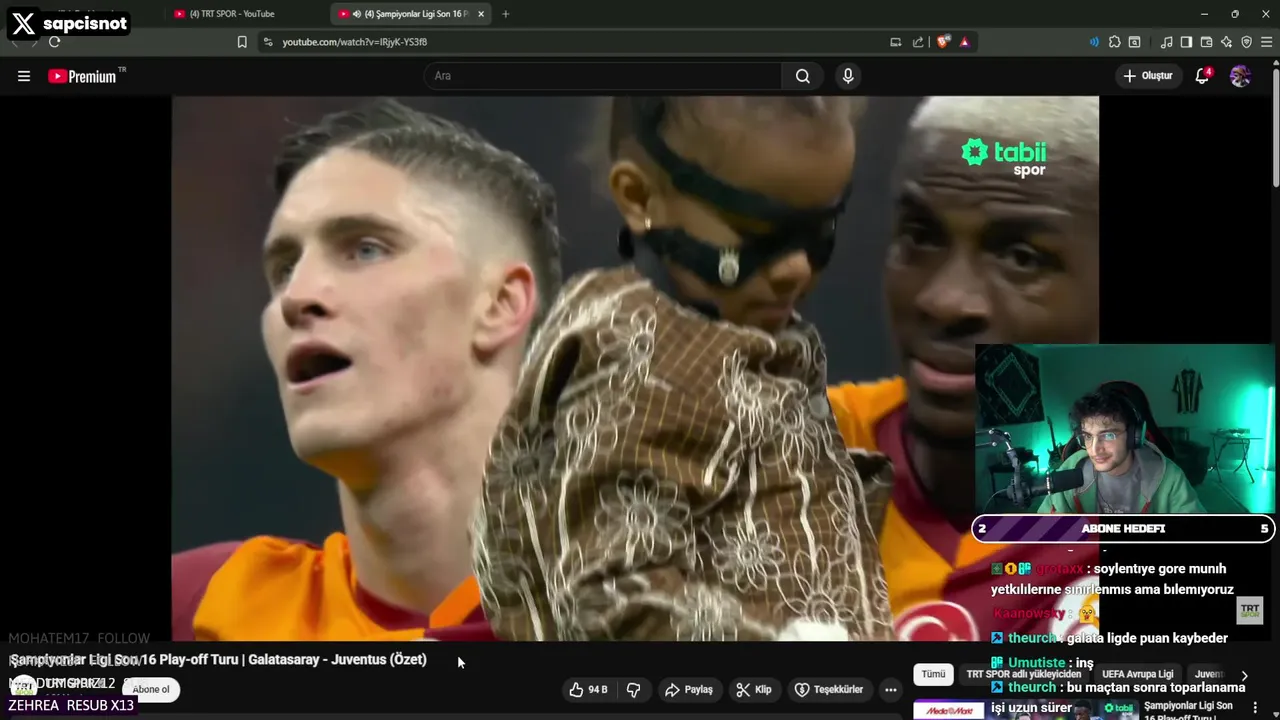Open the YouTube hamburger guide menu
The image size is (1280, 720).
pos(24,76)
